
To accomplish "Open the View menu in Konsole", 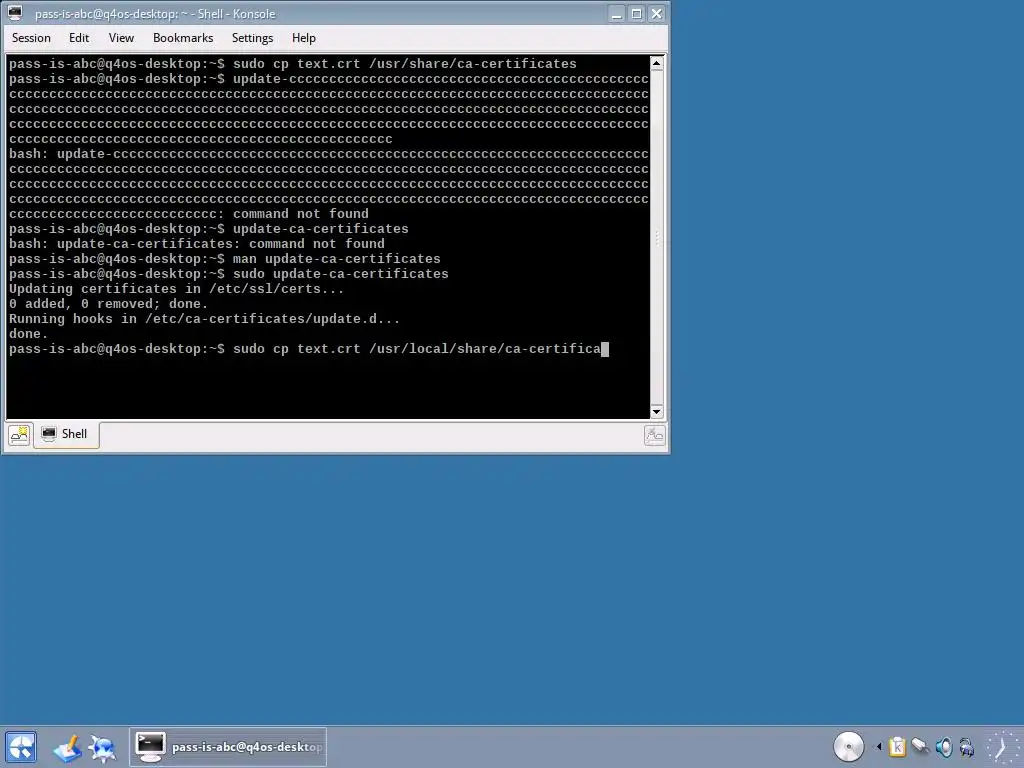I will (x=121, y=38).
